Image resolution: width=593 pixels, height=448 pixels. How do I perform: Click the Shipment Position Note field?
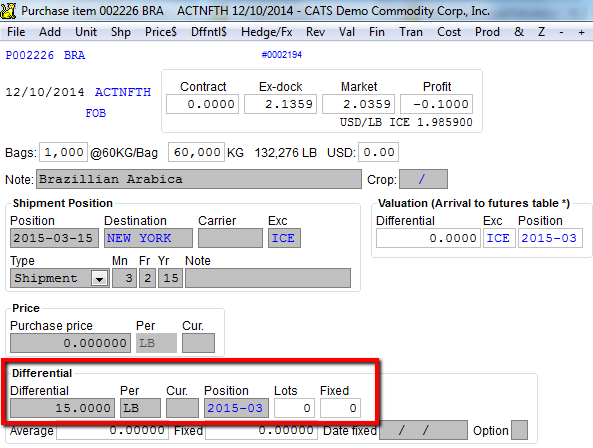(x=268, y=278)
